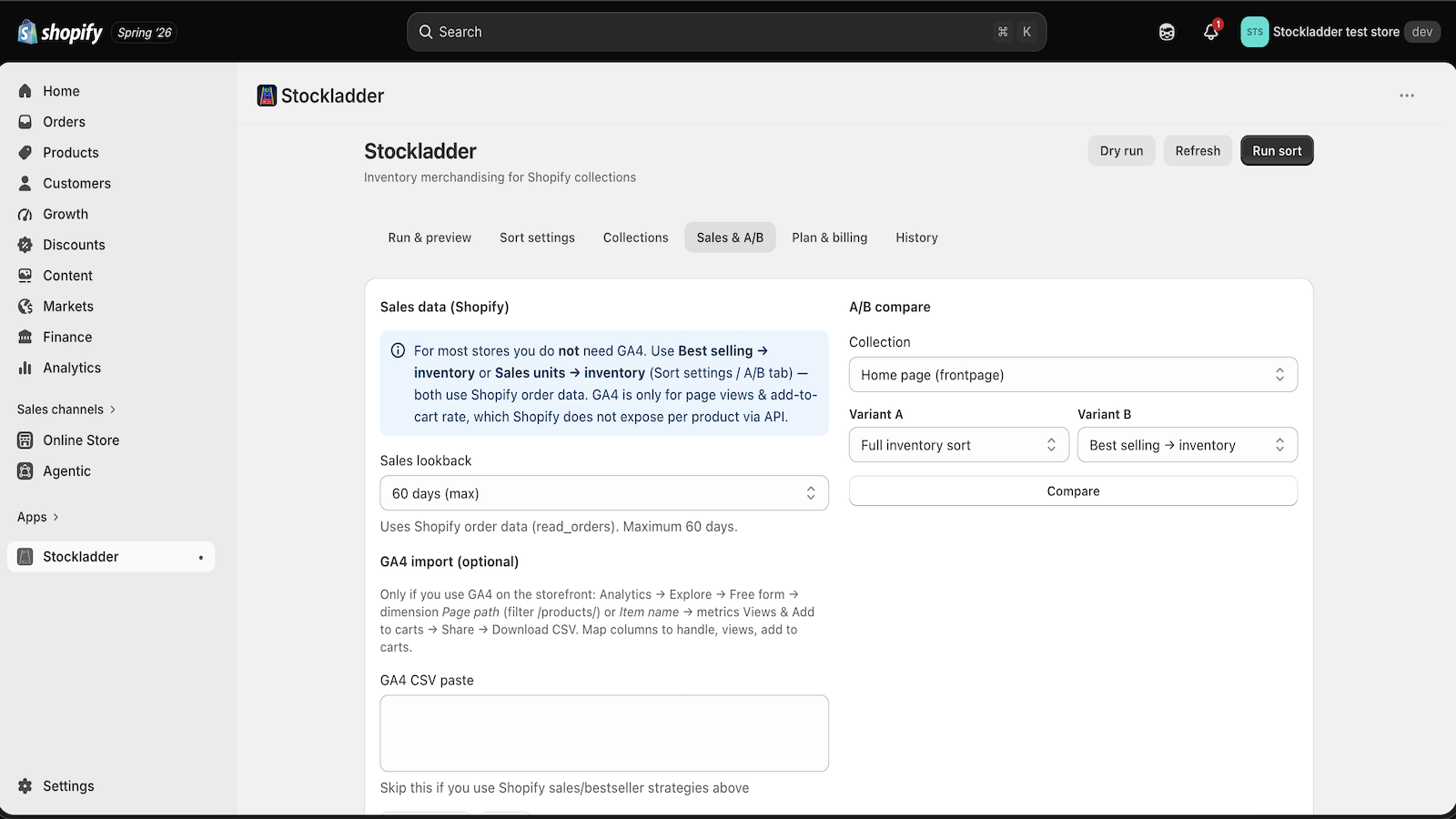Open the Variant A dropdown
Image resolution: width=1456 pixels, height=819 pixels.
coord(958,445)
